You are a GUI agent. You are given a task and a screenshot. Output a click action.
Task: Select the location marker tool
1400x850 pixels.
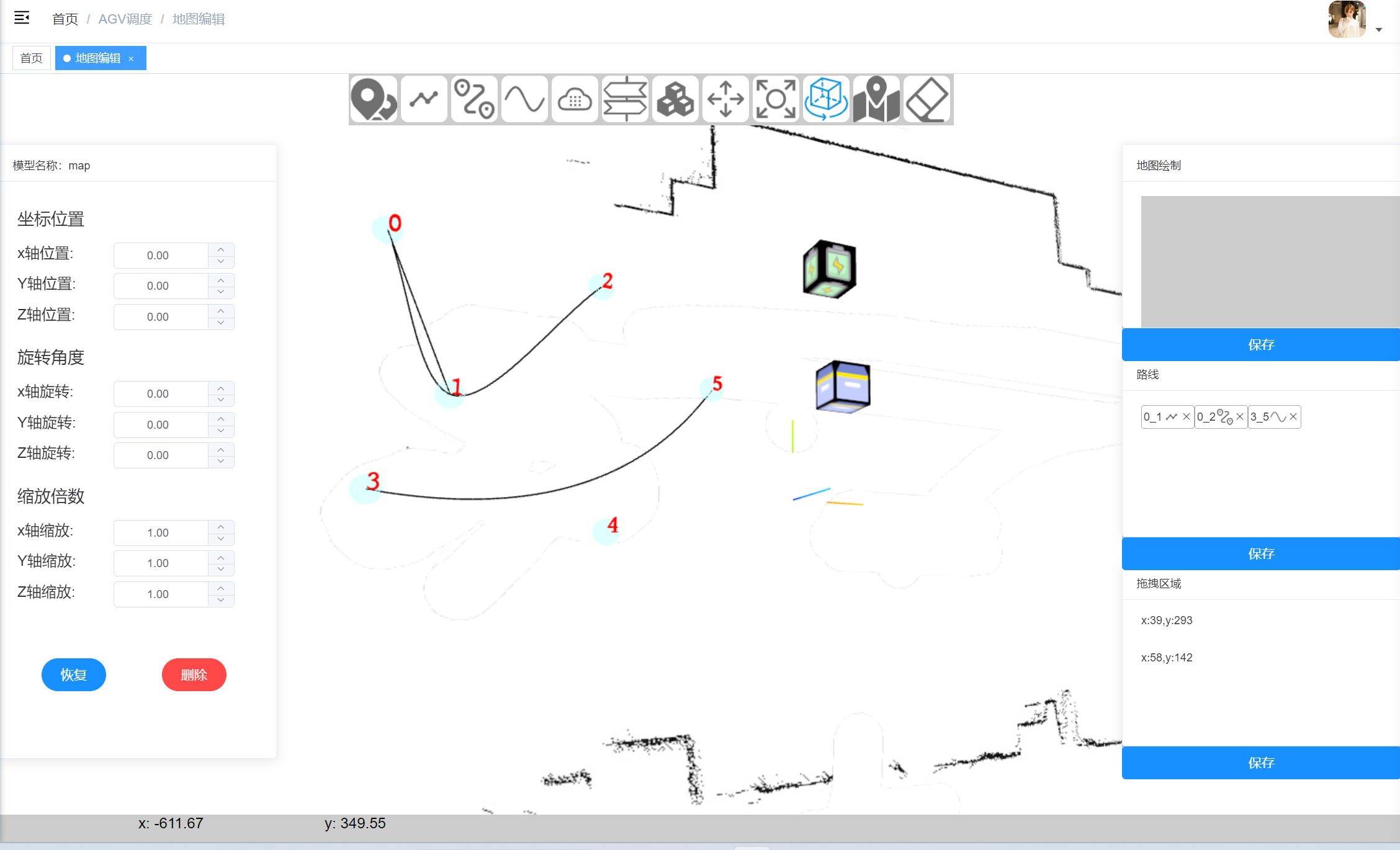coord(374,99)
